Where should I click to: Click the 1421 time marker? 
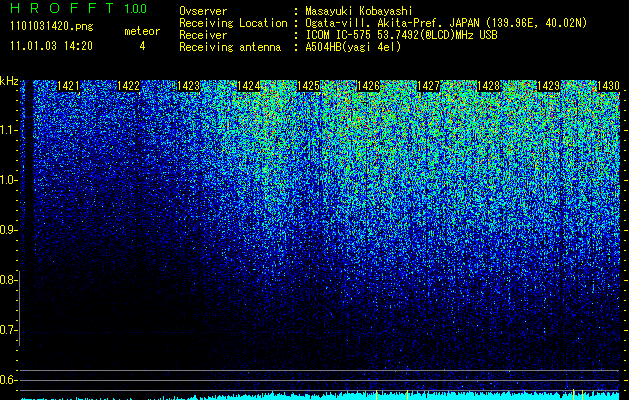click(x=69, y=86)
